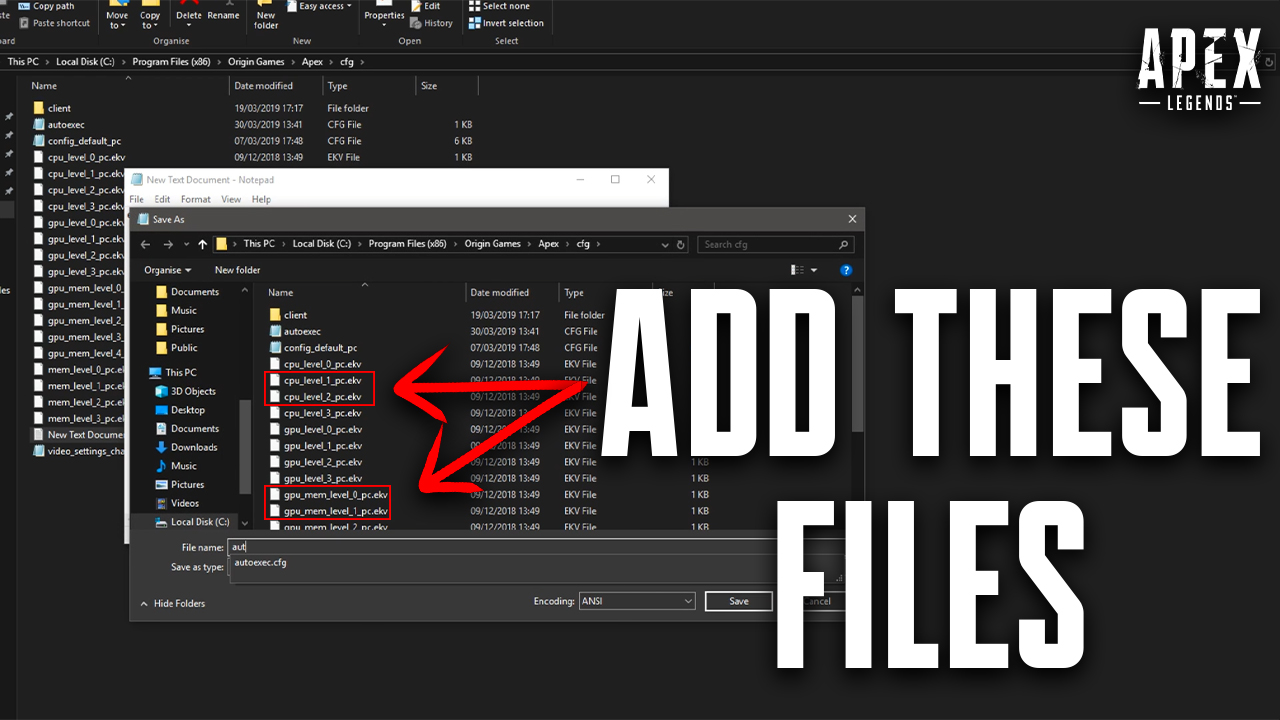
Task: Expand the Organise dropdown menu
Action: 168,270
